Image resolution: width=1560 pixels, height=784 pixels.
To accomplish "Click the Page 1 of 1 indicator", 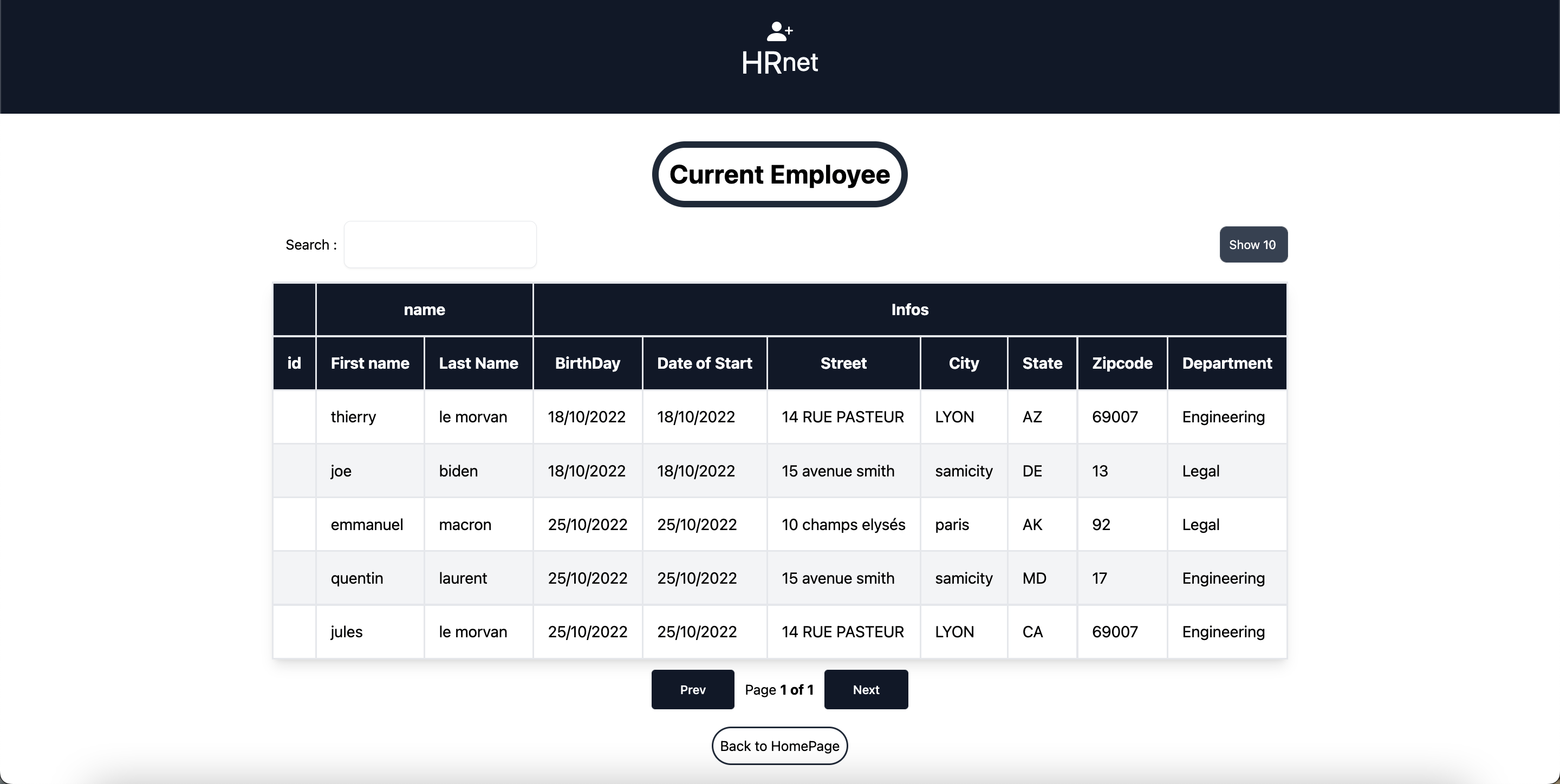I will coord(779,689).
